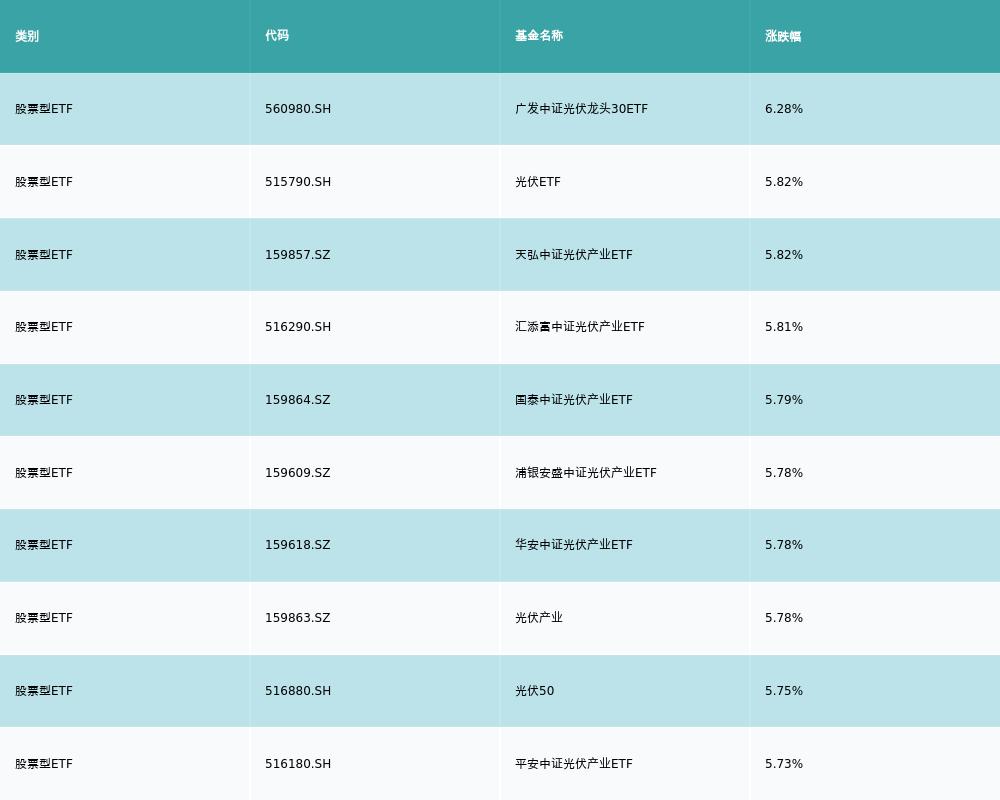Screen dimensions: 1000x800
Task: Select the code 159618.SZ
Action: click(298, 545)
